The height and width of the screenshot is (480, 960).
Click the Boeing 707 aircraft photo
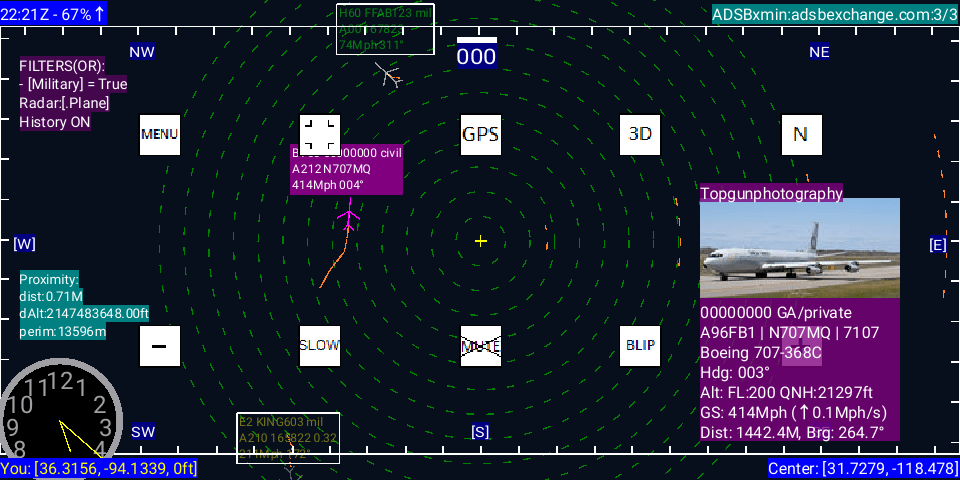pos(799,248)
